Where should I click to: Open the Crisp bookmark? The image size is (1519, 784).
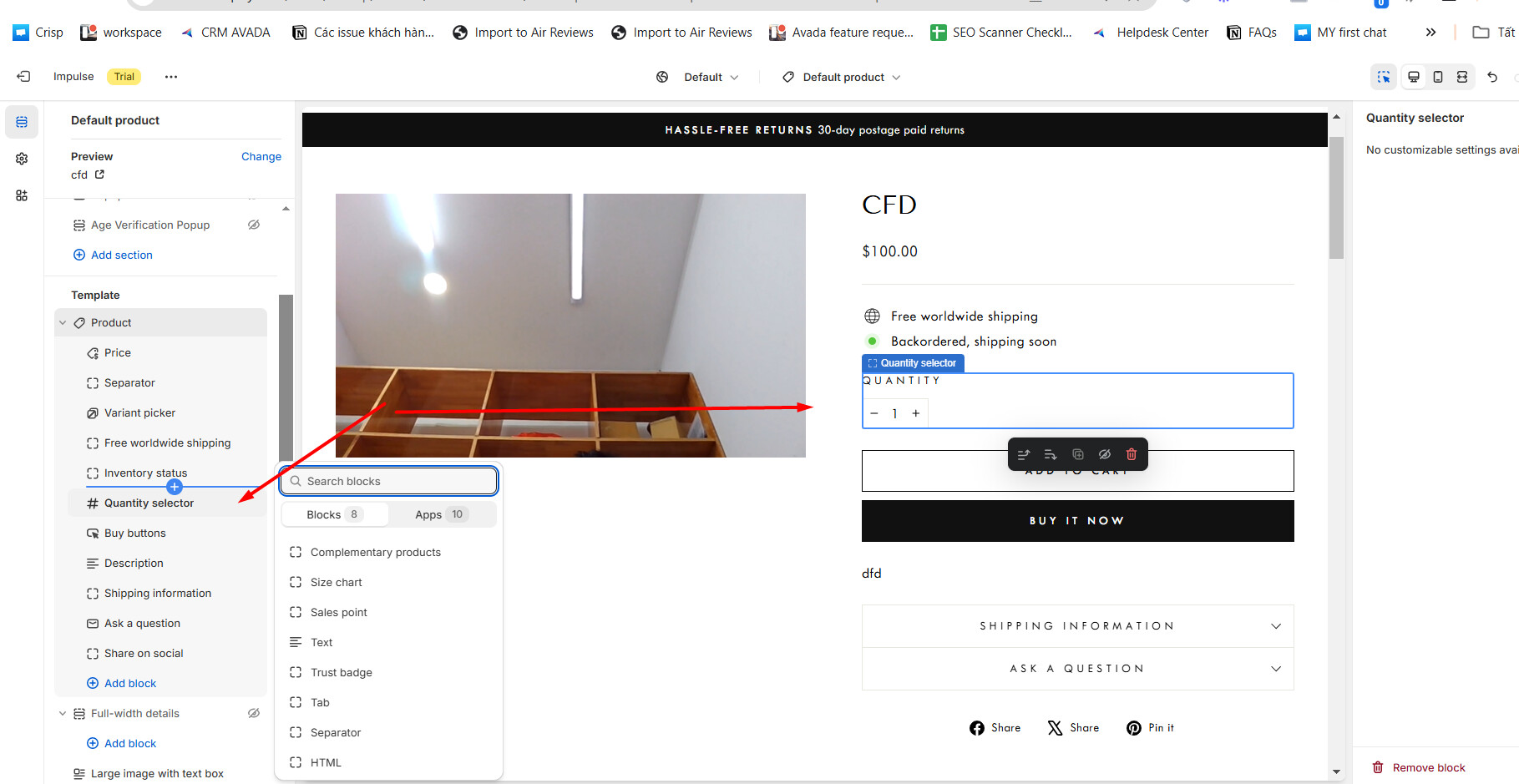tap(38, 33)
